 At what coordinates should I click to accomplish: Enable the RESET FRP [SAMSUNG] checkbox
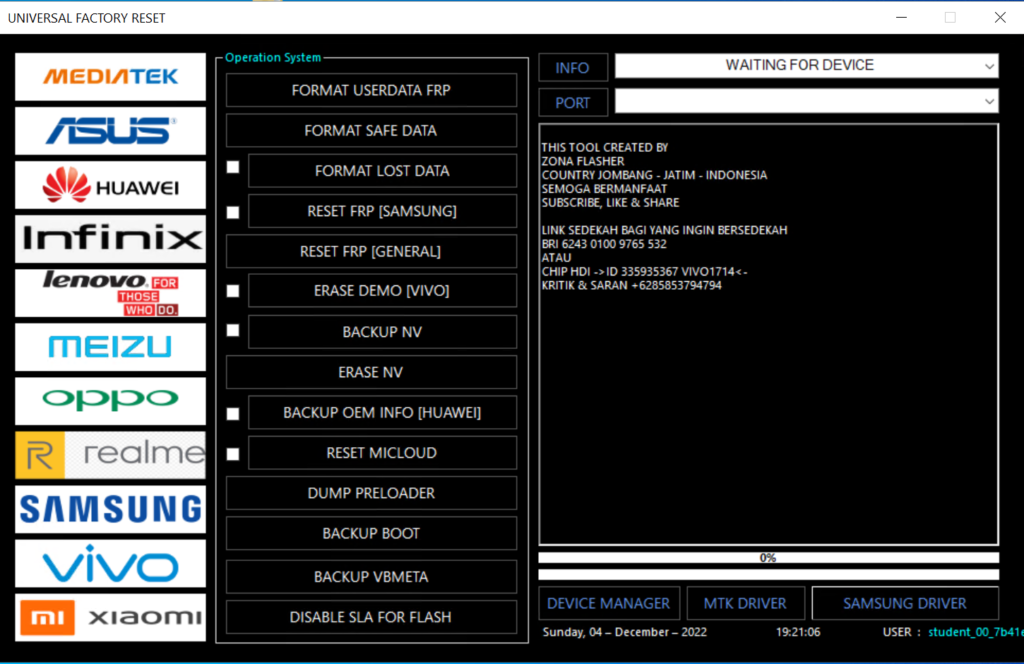(233, 212)
